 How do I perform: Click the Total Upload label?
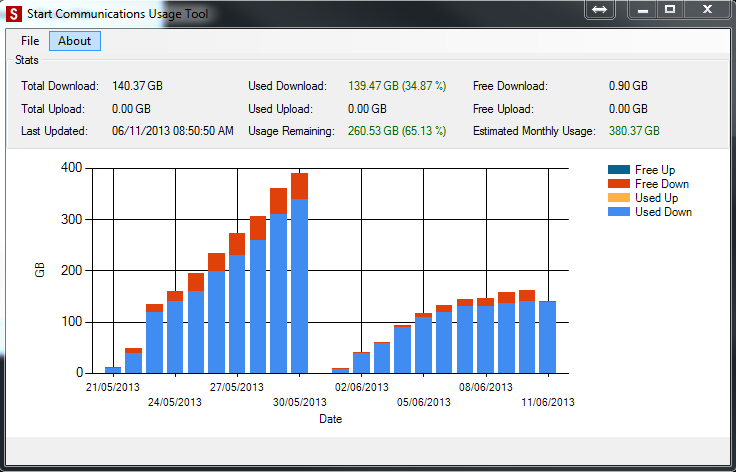[53, 109]
